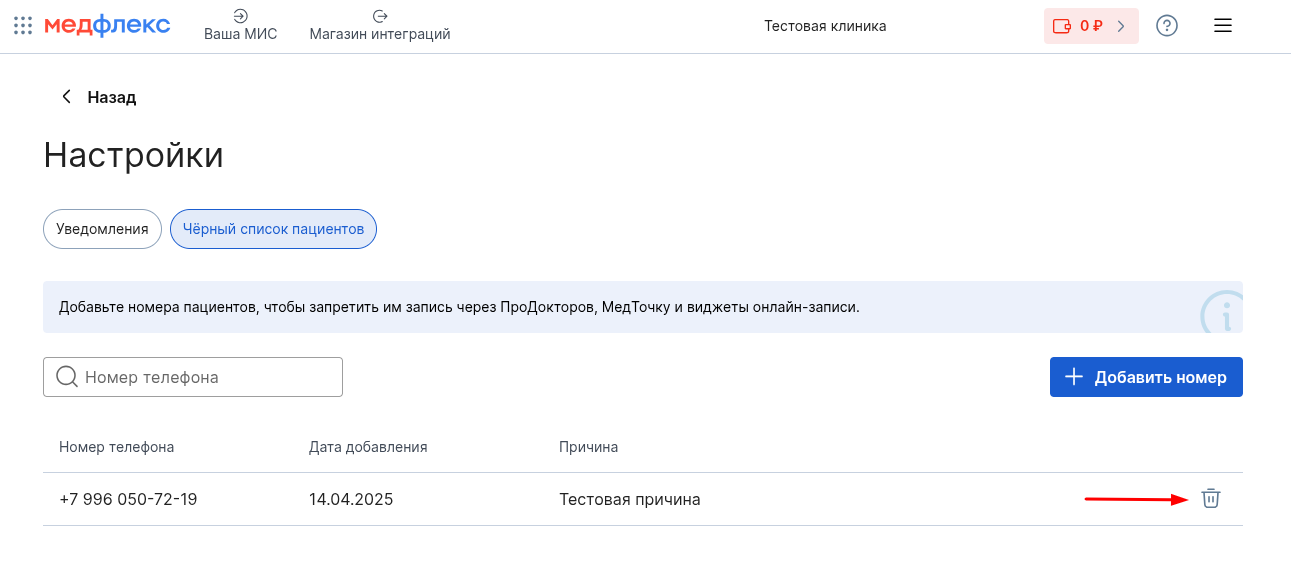Open Магазин интеграций in the top navigation
1291x587 pixels.
pyautogui.click(x=380, y=26)
